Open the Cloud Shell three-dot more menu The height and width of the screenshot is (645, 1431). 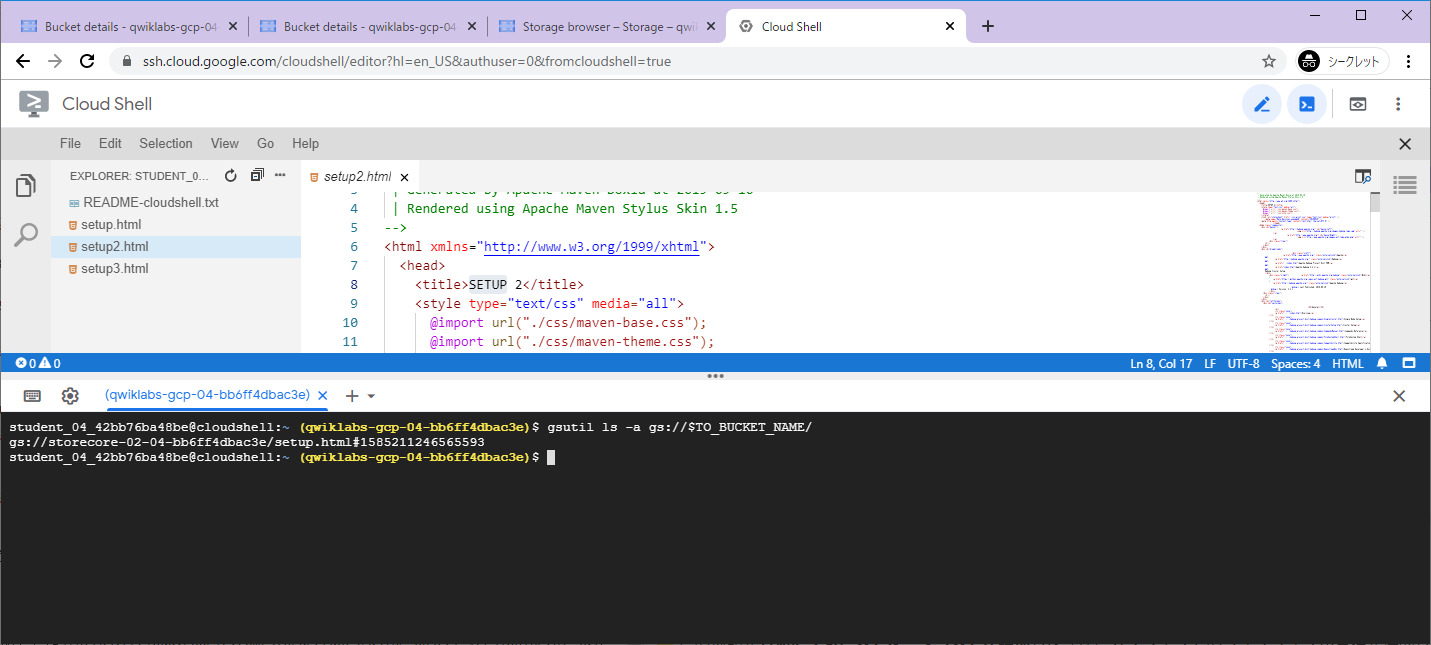point(1399,104)
